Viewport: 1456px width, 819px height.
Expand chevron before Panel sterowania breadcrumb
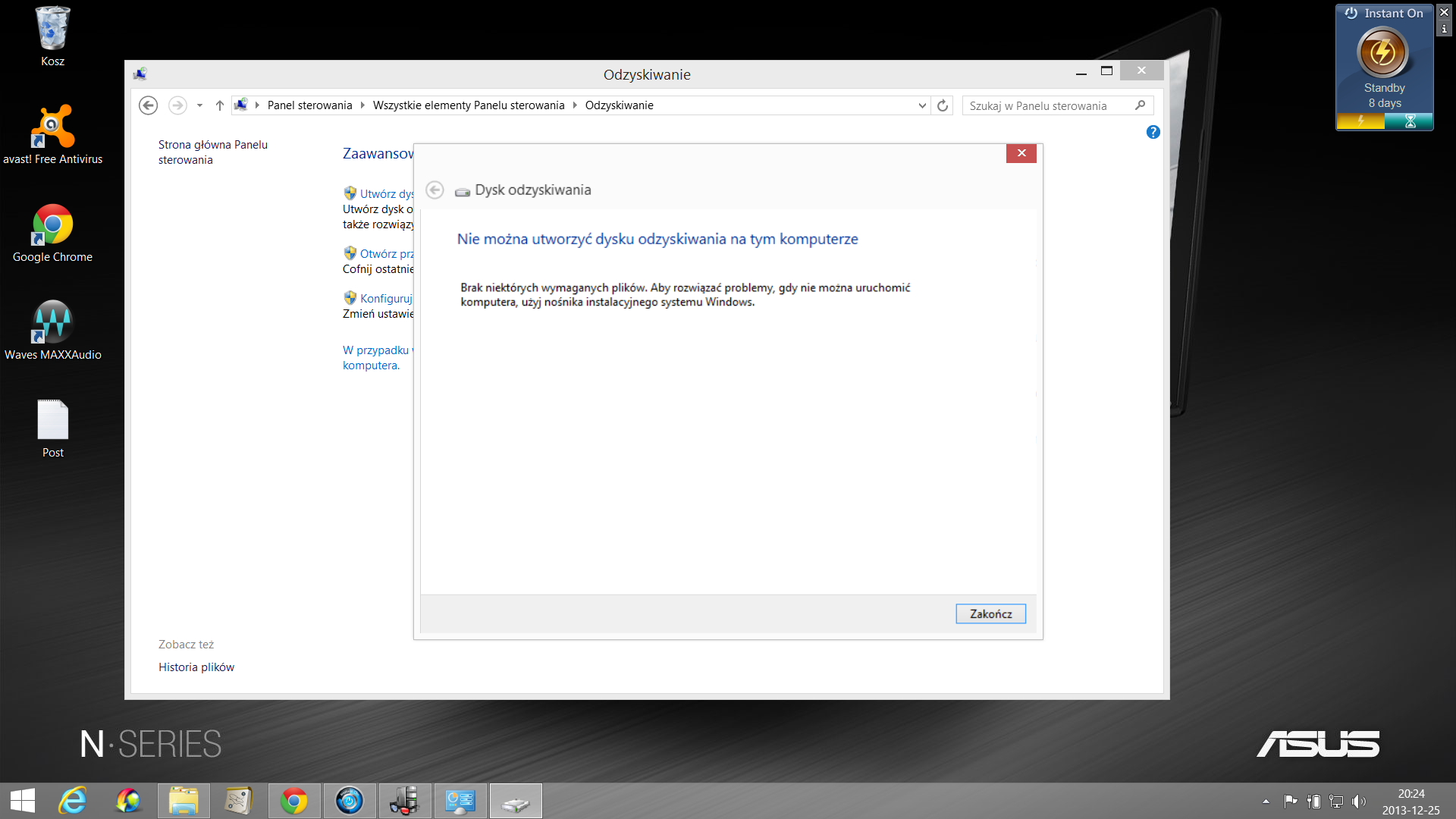[257, 105]
